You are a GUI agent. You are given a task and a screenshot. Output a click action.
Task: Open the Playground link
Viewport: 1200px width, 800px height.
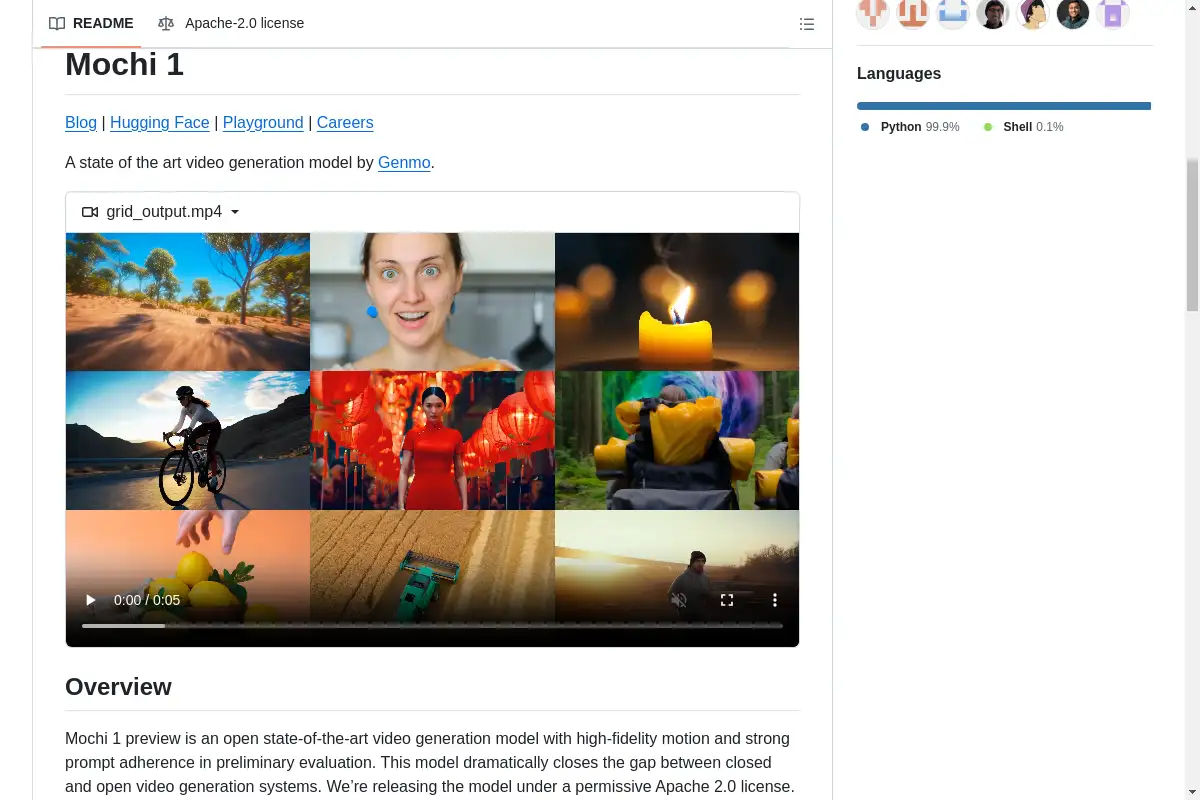pyautogui.click(x=263, y=122)
